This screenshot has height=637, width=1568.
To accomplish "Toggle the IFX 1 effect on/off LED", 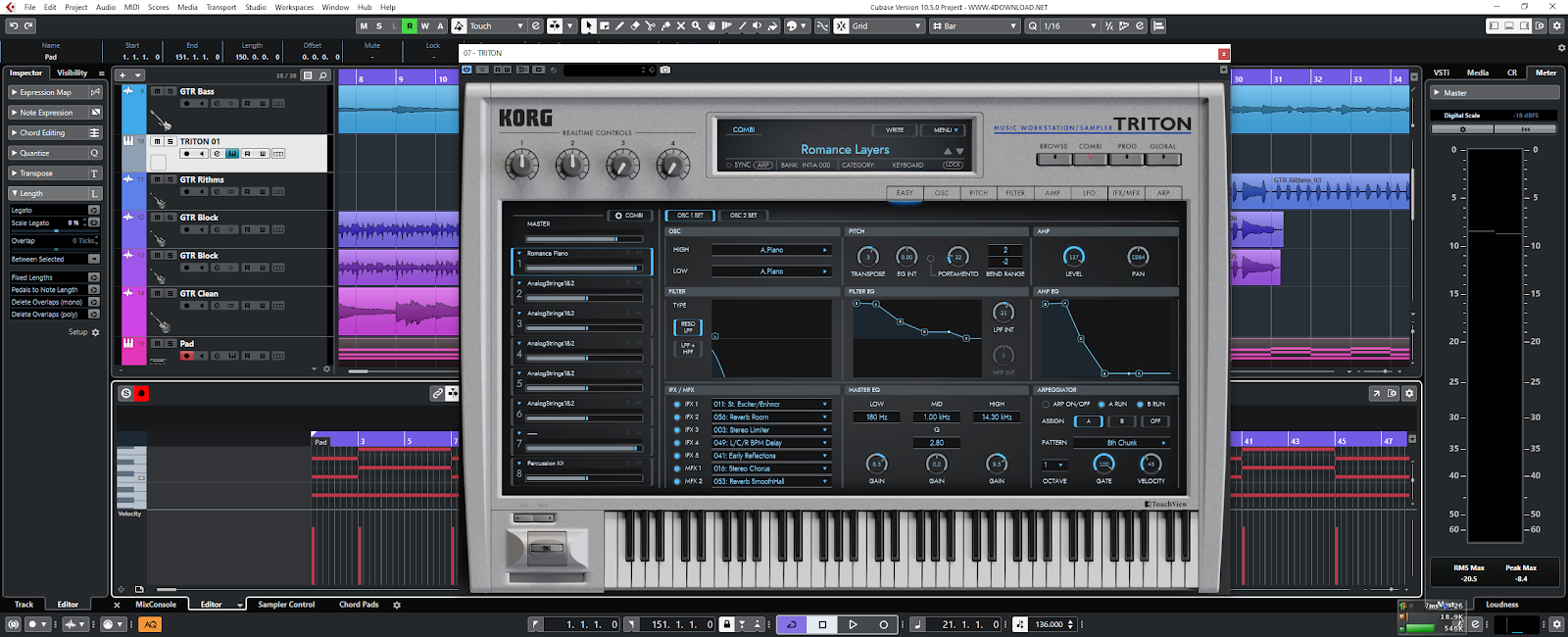I will tap(676, 404).
